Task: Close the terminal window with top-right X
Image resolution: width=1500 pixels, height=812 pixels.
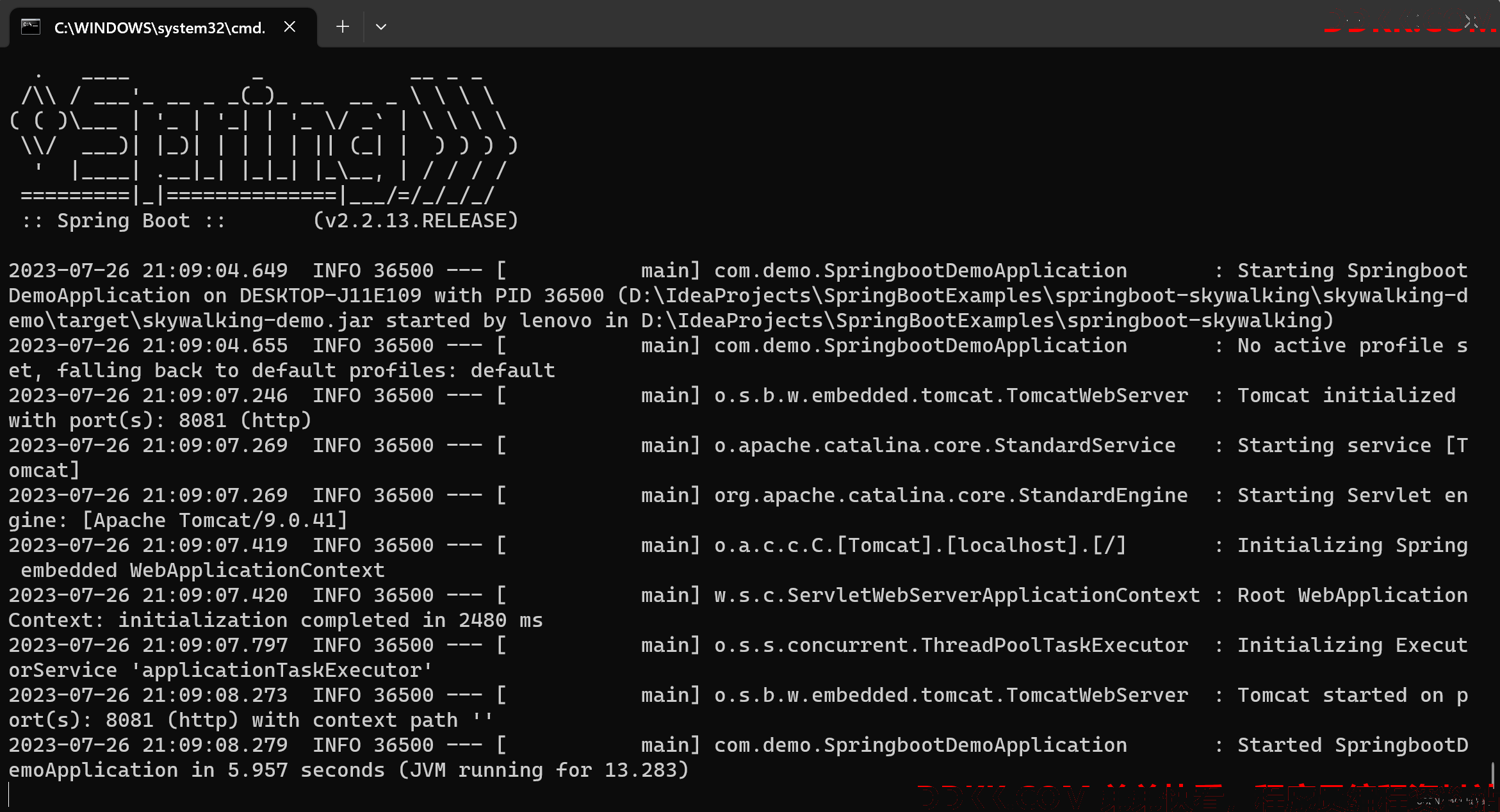Action: click(1471, 23)
